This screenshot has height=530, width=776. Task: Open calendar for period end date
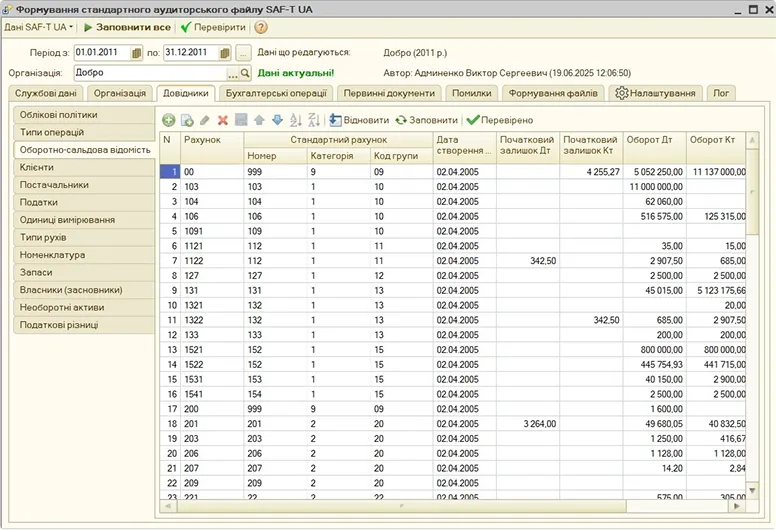point(225,53)
